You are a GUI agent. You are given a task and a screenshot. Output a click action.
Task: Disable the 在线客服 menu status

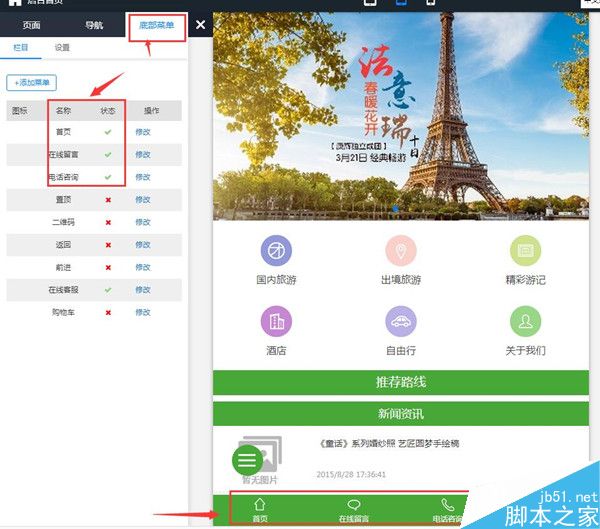[108, 289]
